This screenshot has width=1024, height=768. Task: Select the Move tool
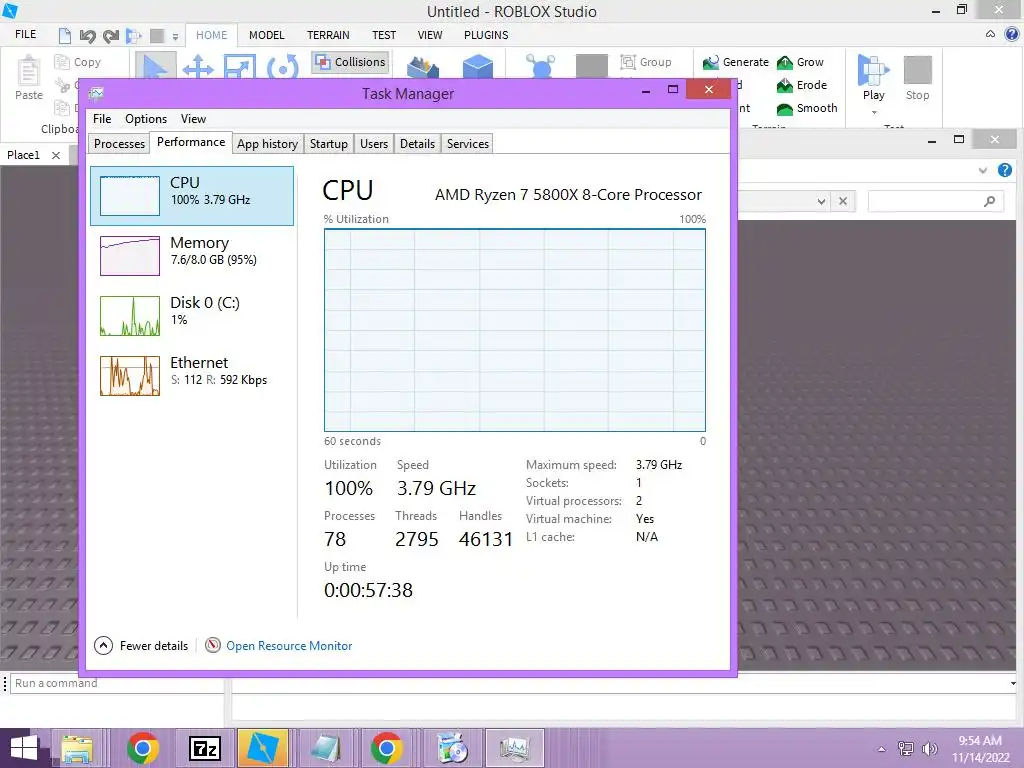(198, 67)
